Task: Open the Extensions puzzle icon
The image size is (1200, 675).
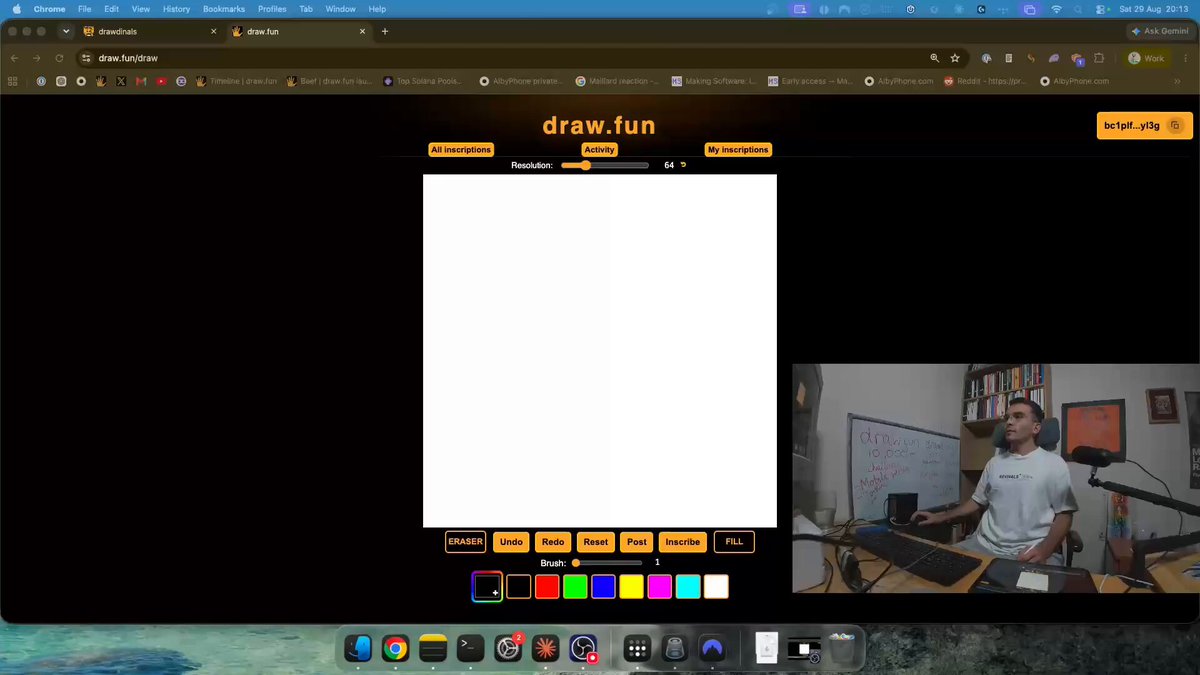Action: (1099, 58)
